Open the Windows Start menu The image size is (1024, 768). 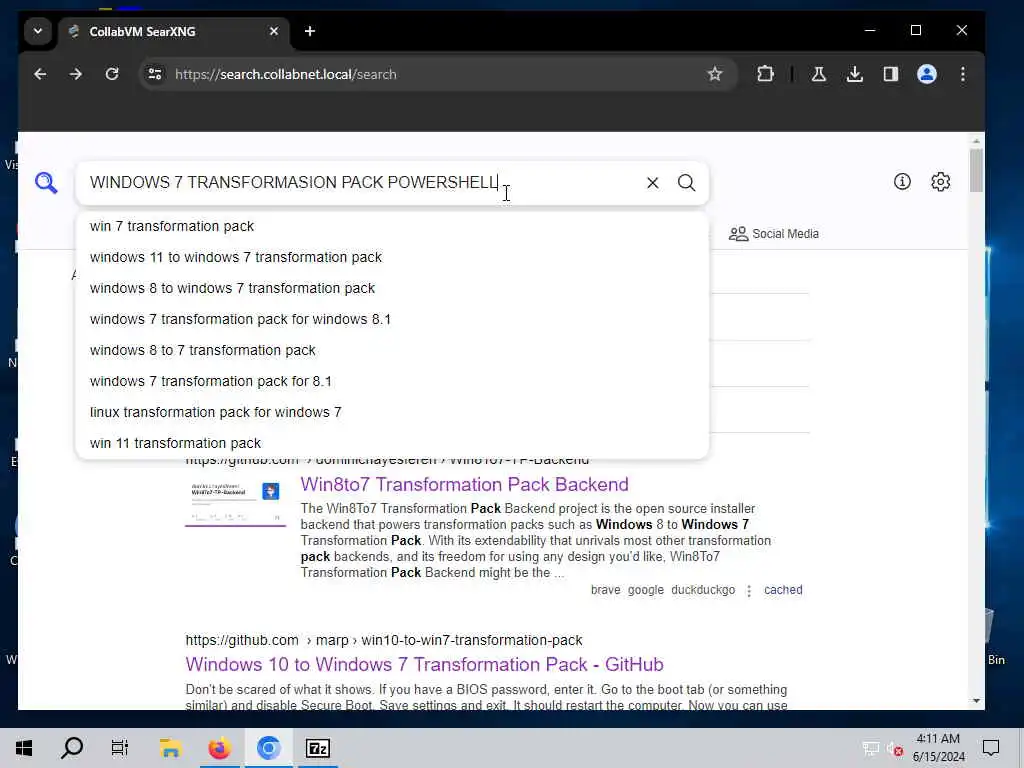24,748
